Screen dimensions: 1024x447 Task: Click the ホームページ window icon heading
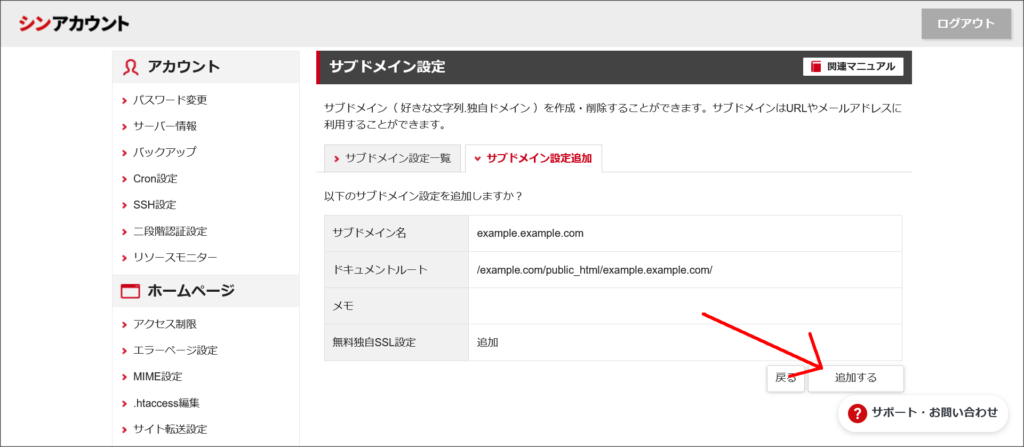(x=130, y=292)
